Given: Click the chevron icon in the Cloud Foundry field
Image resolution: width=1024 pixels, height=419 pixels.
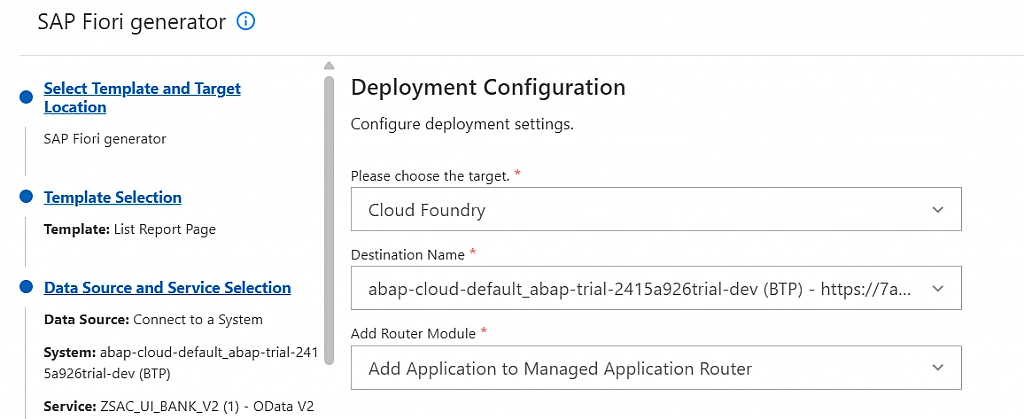Looking at the screenshot, I should pyautogui.click(x=937, y=210).
